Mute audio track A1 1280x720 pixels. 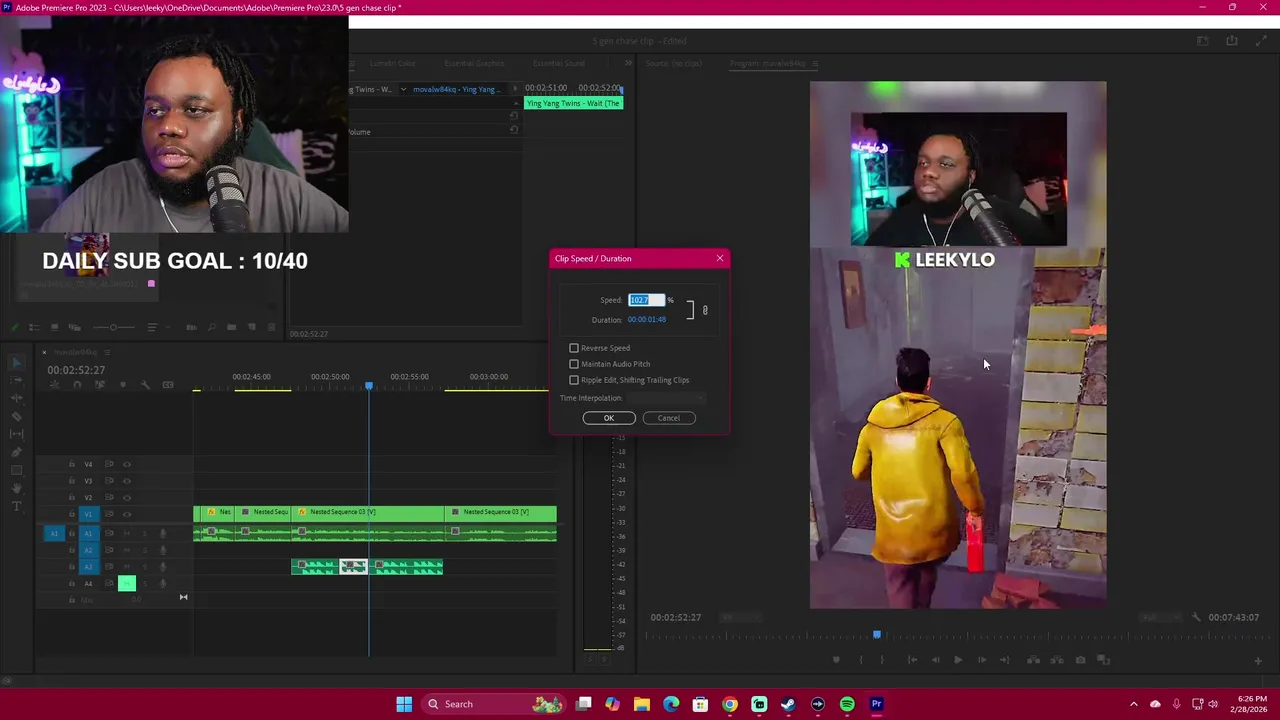click(126, 533)
